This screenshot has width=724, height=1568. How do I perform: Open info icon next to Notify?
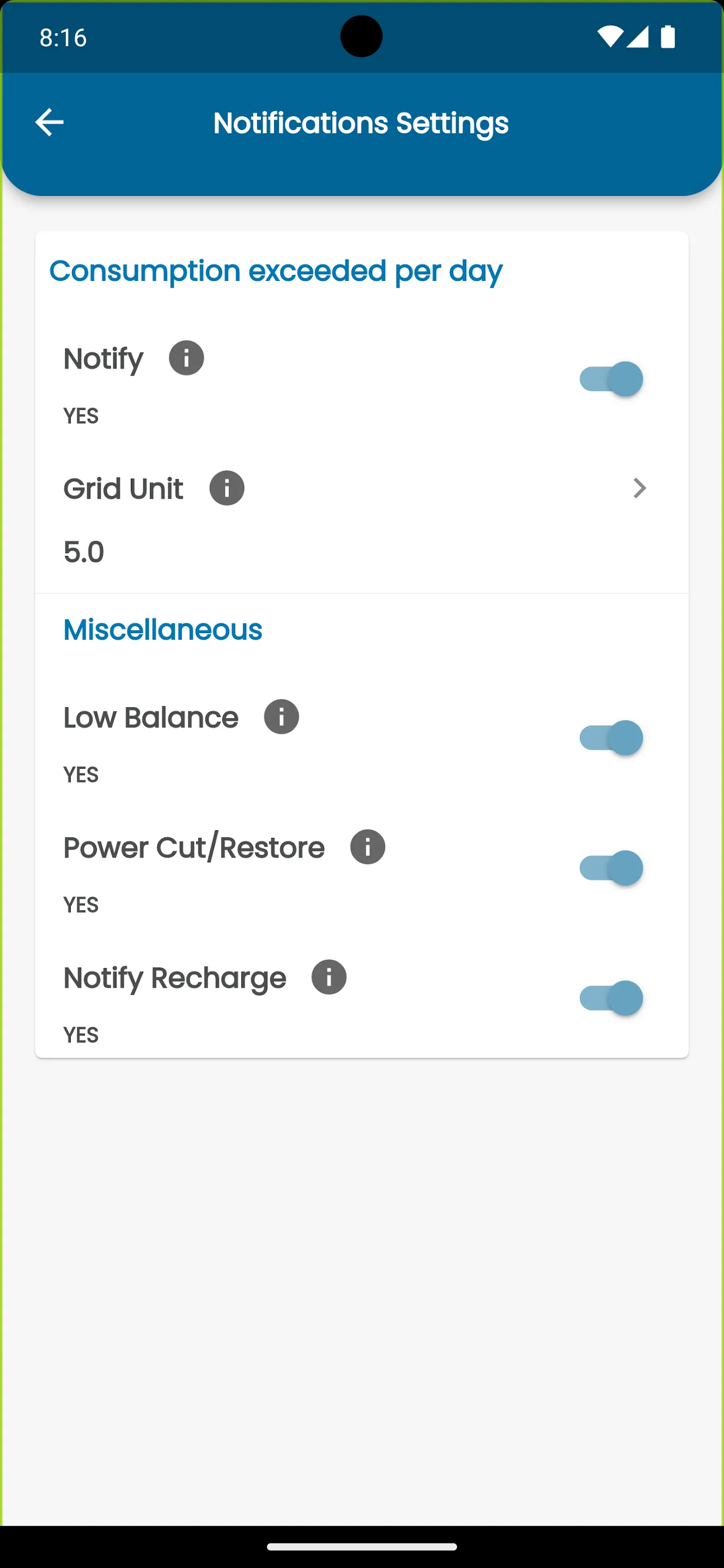(186, 358)
